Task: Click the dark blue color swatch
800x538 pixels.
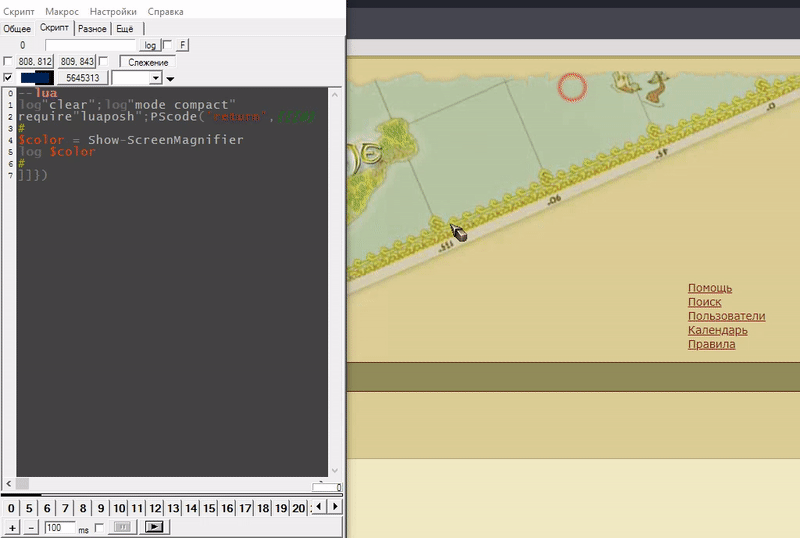Action: [35, 77]
